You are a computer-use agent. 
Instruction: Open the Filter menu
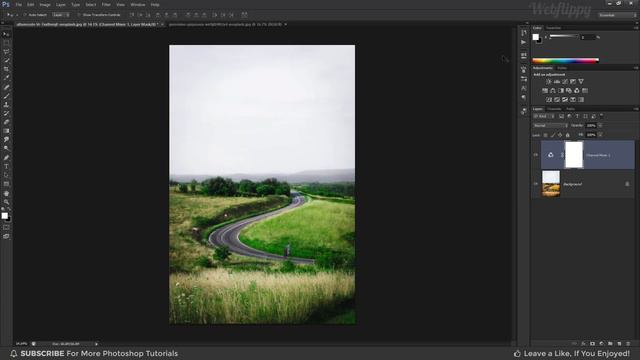tap(106, 5)
